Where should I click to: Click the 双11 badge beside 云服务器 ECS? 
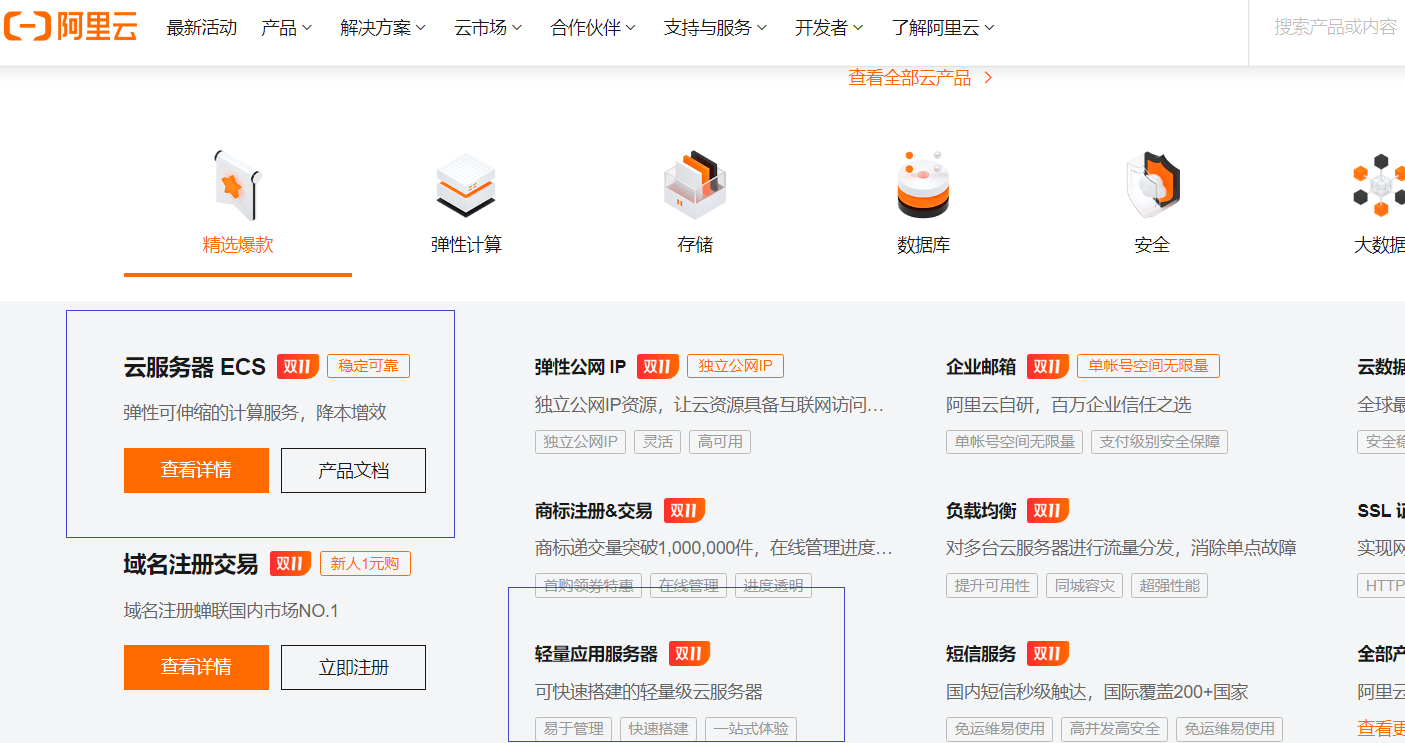coord(297,366)
